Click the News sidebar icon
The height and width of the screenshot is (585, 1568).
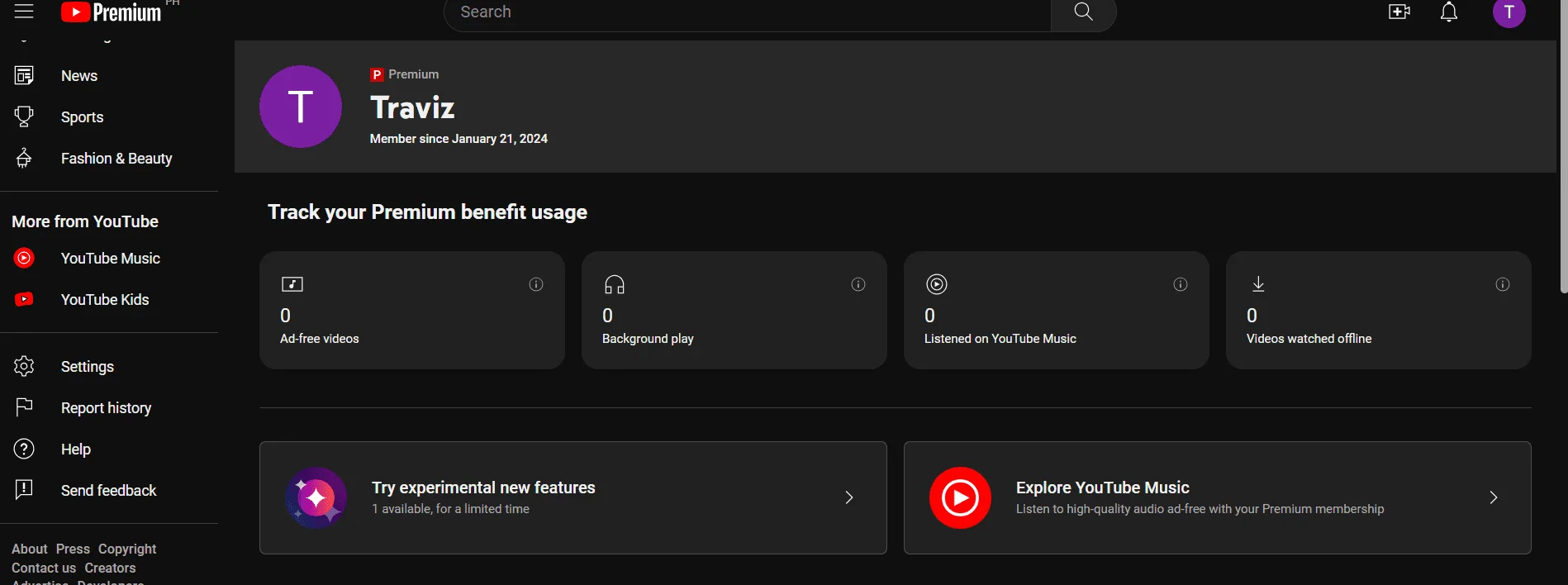[x=24, y=76]
